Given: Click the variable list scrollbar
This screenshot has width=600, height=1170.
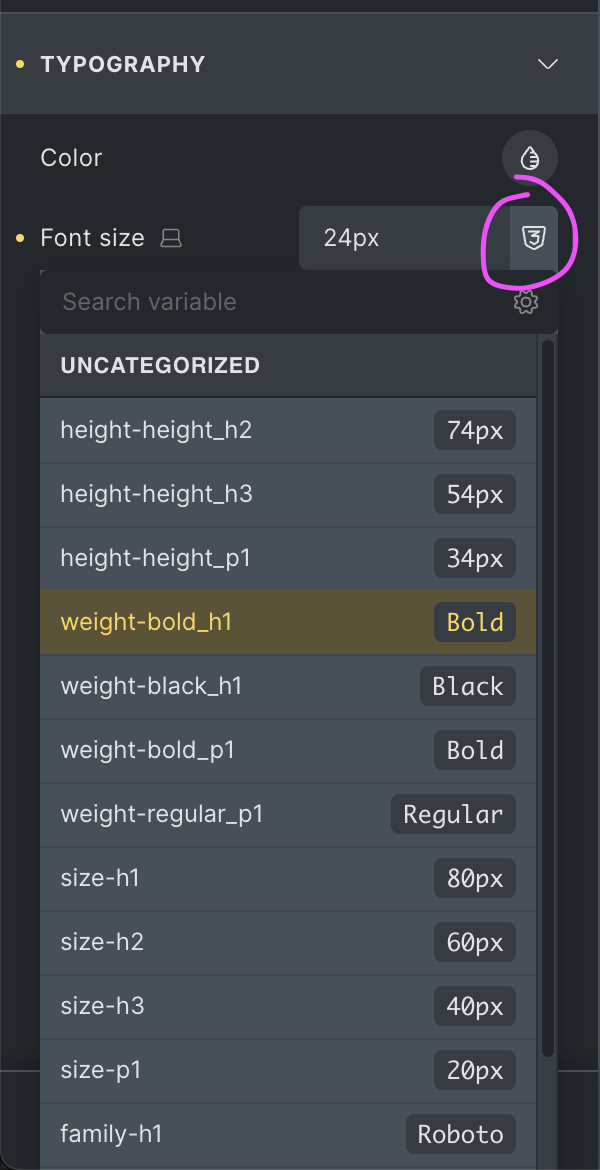Looking at the screenshot, I should click(x=547, y=700).
